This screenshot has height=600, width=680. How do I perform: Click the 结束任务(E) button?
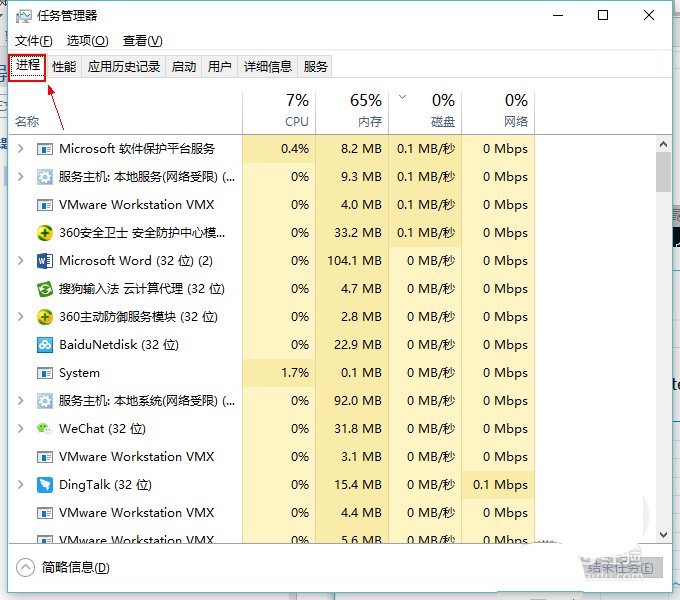(621, 568)
